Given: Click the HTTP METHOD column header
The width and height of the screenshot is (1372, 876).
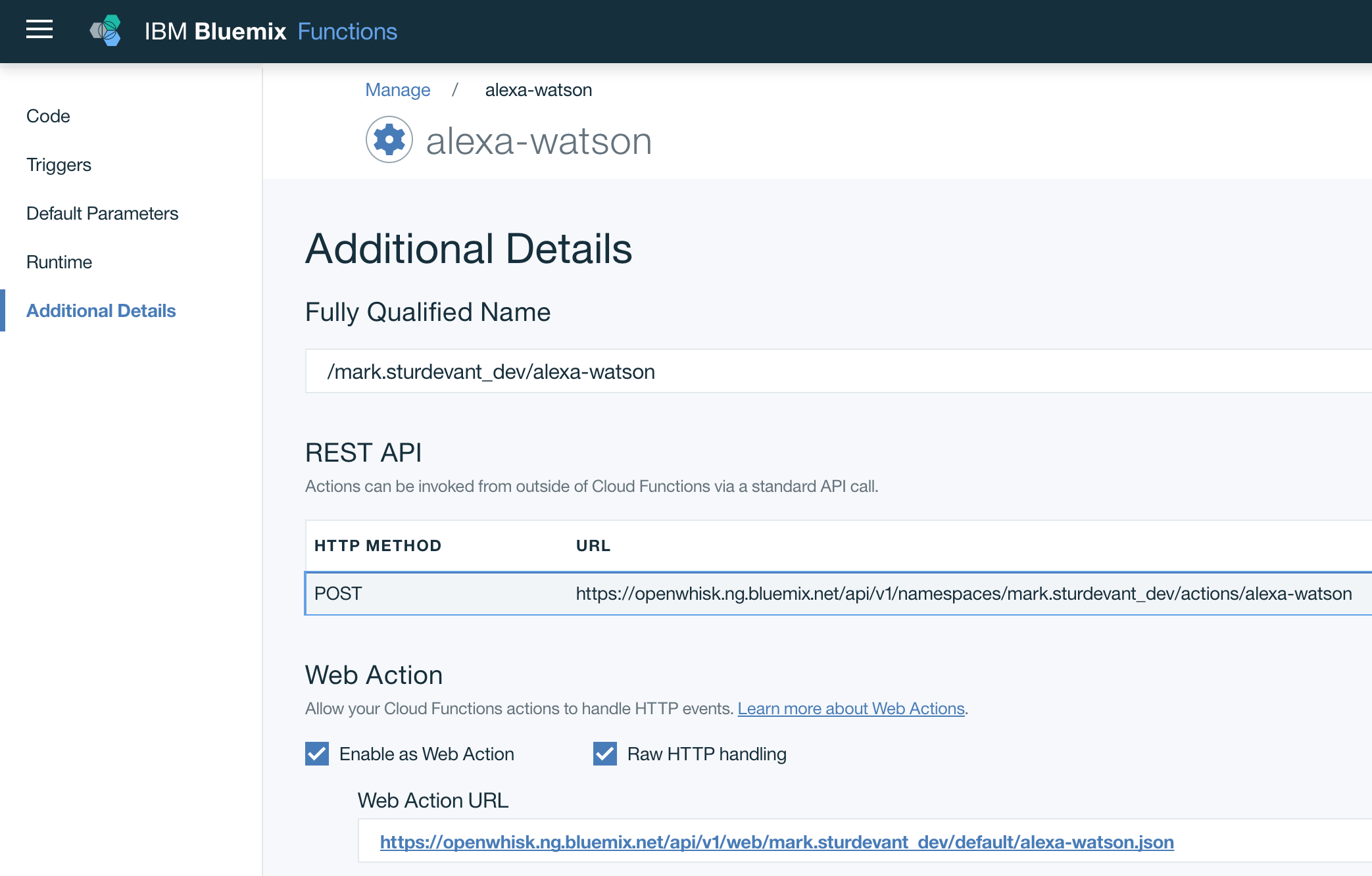Looking at the screenshot, I should [378, 546].
